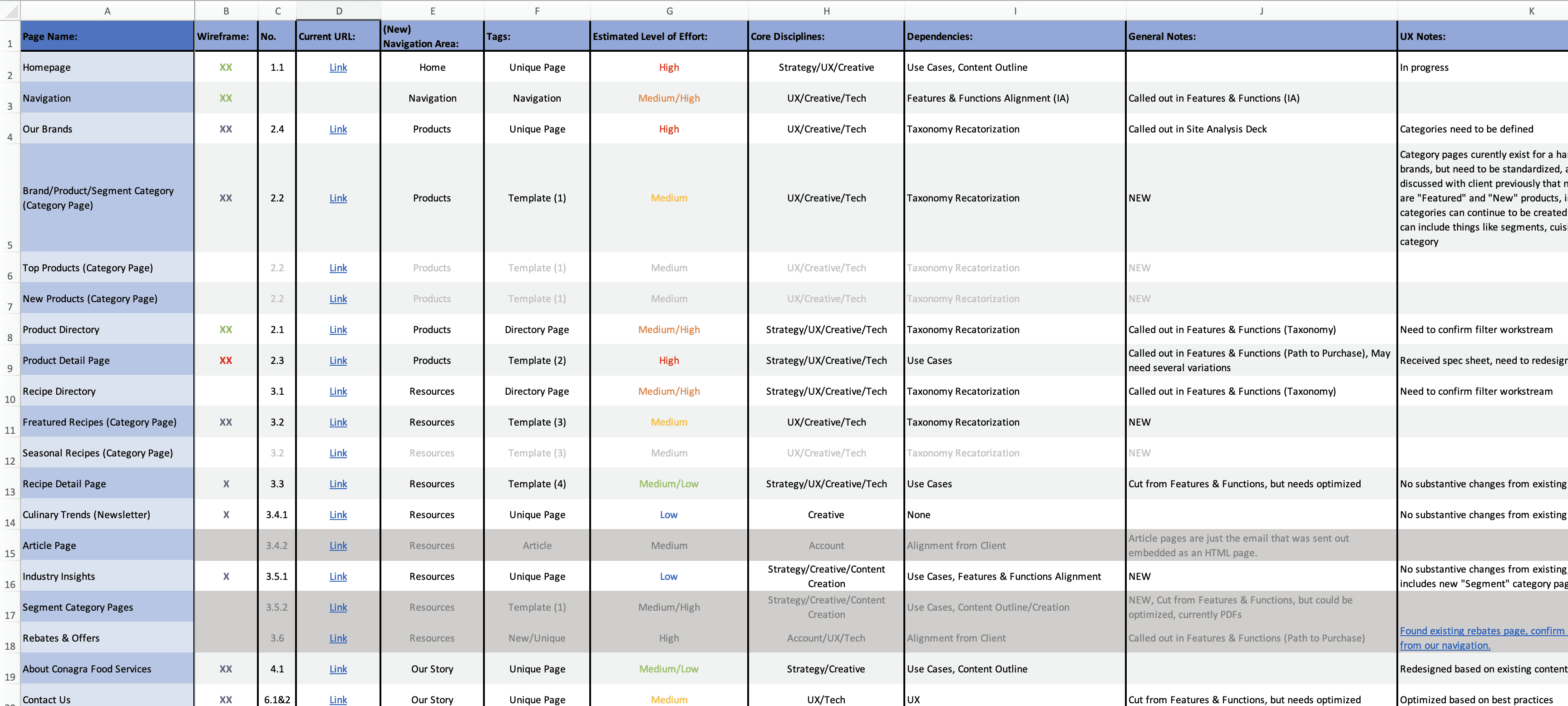This screenshot has height=706, width=1568.
Task: Select the 'Industry Insights' cell
Action: point(107,576)
